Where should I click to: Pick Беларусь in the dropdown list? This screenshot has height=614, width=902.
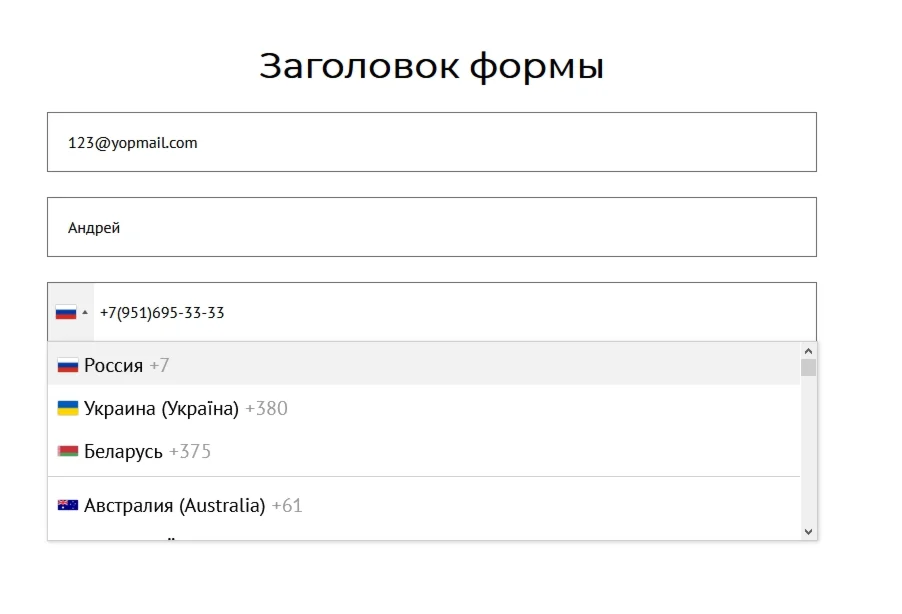[x=123, y=452]
